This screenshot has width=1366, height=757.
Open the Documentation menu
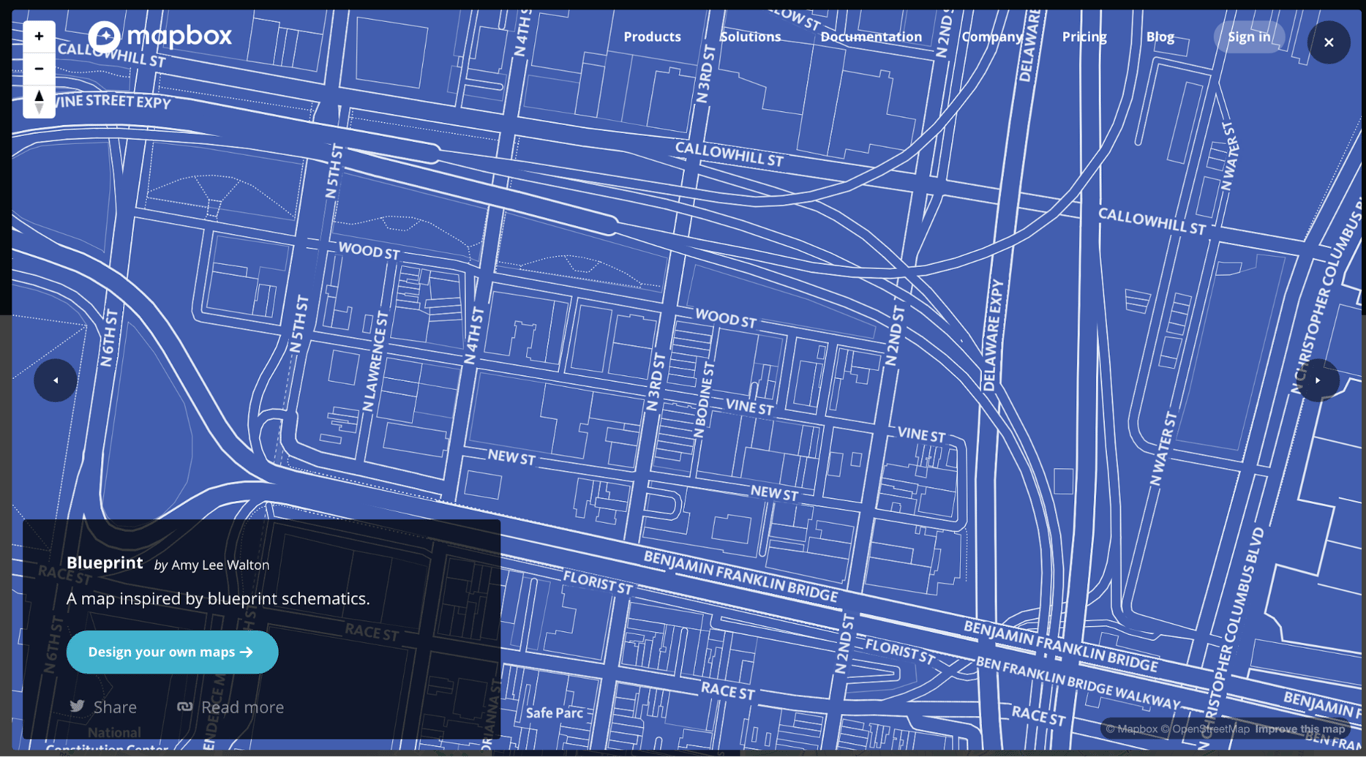coord(871,37)
